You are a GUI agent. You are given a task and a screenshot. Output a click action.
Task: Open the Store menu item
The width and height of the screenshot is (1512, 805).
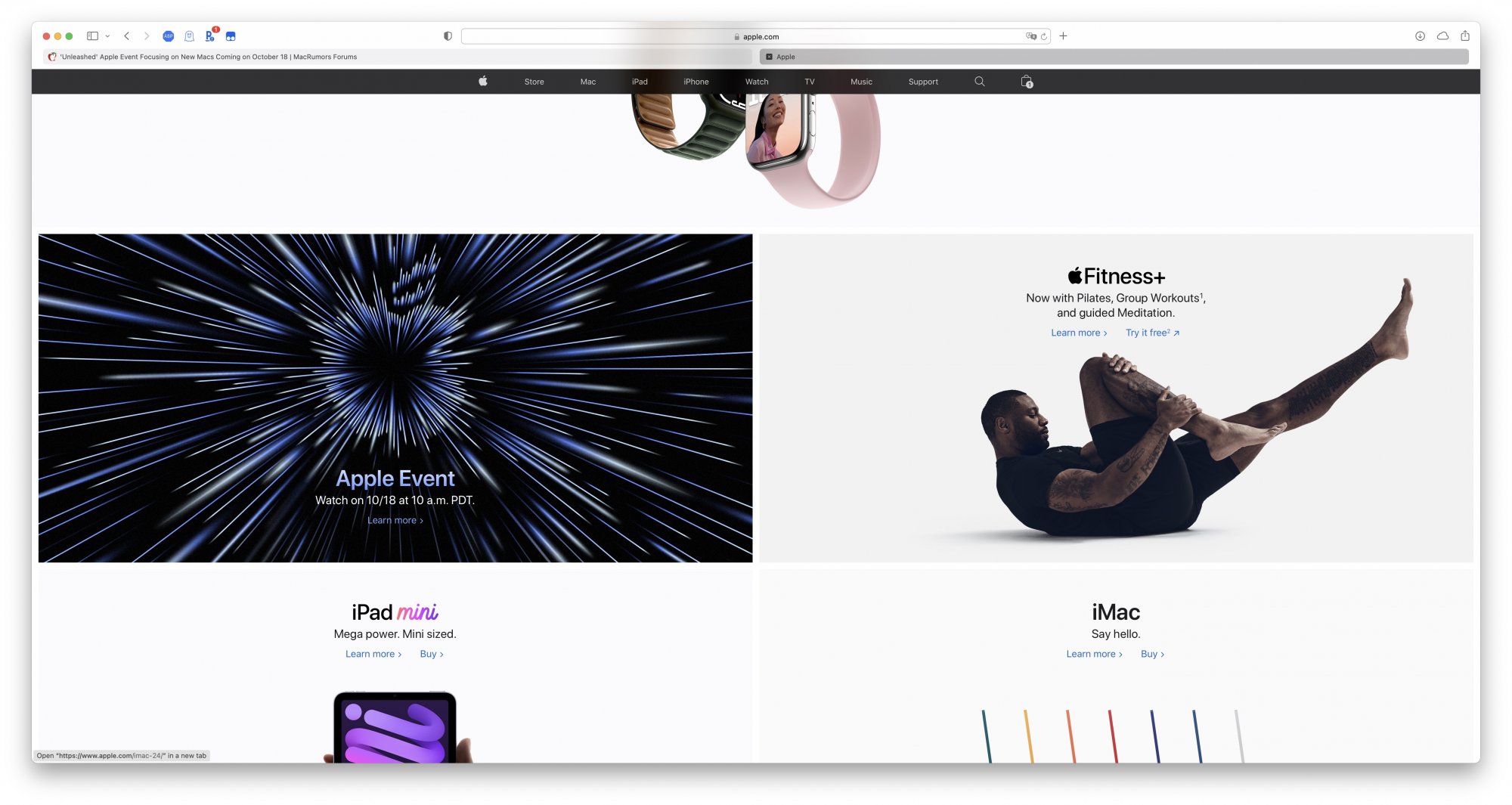pos(534,82)
